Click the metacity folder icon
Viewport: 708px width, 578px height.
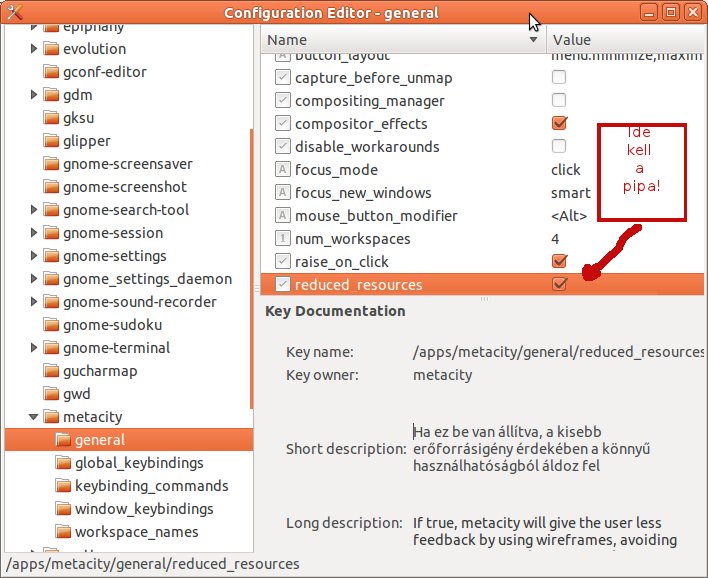[51, 416]
